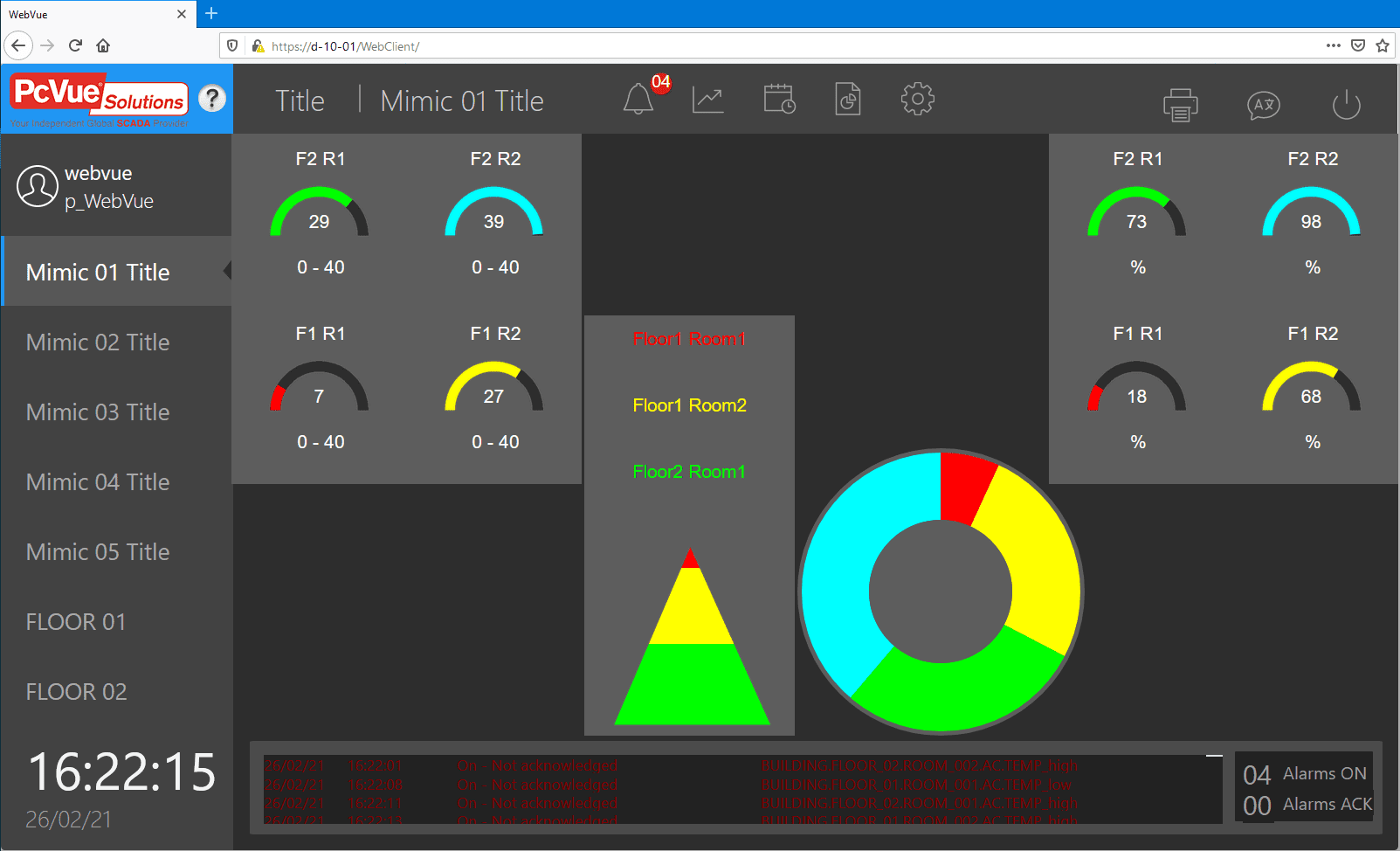The height and width of the screenshot is (851, 1400).
Task: Click the green base of pyramid chart
Action: click(x=693, y=686)
